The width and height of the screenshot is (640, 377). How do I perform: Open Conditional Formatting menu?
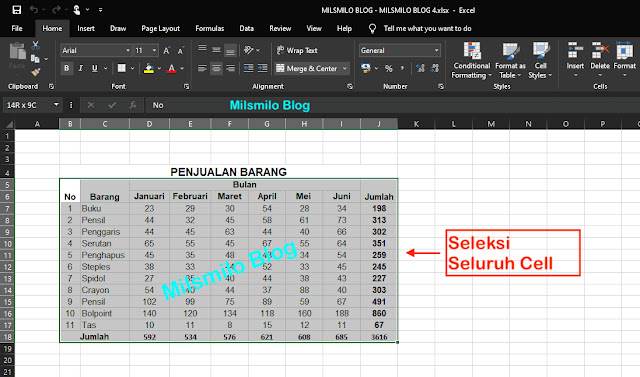471,60
